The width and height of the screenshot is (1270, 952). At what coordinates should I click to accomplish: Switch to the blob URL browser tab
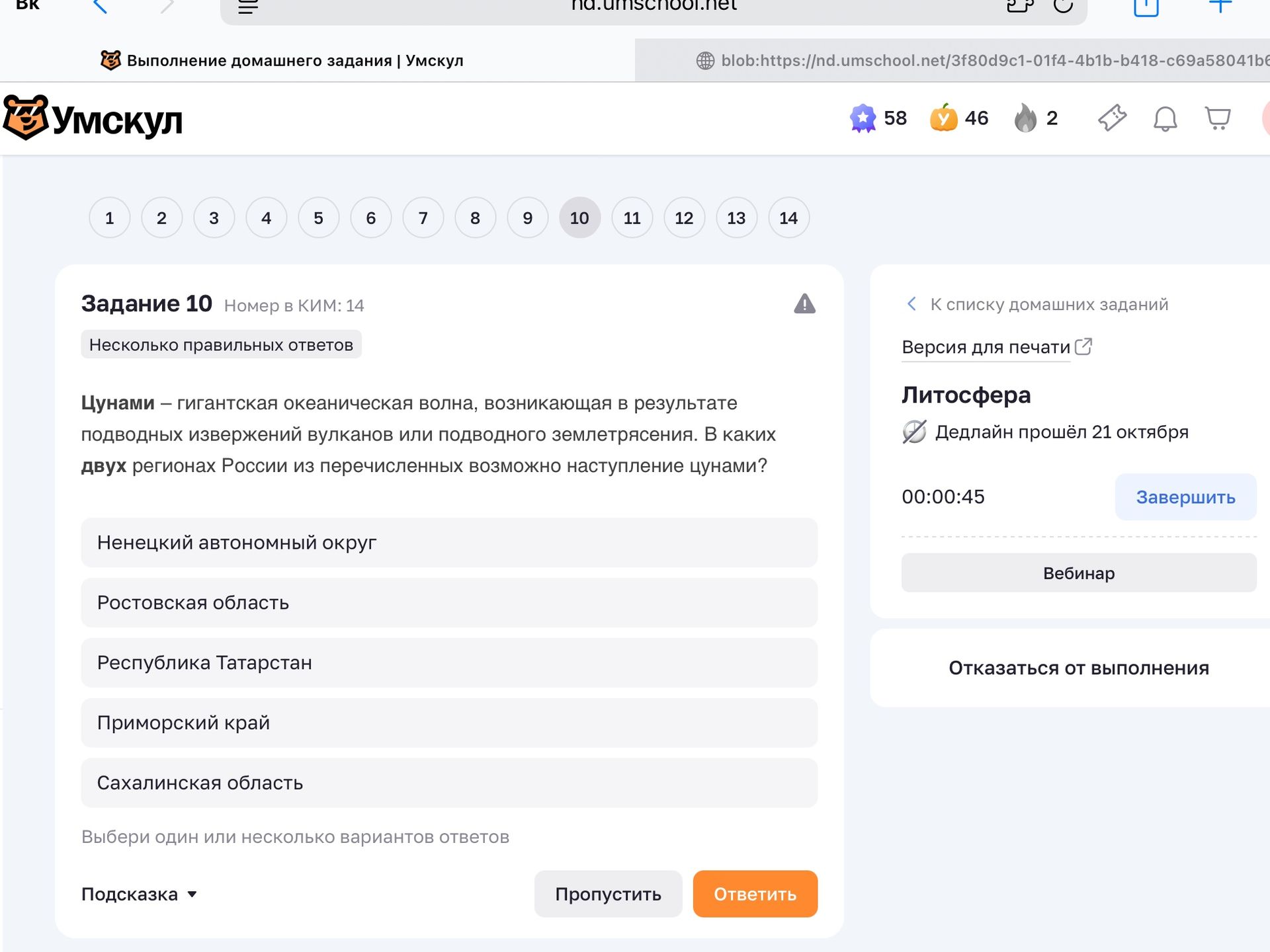[952, 60]
